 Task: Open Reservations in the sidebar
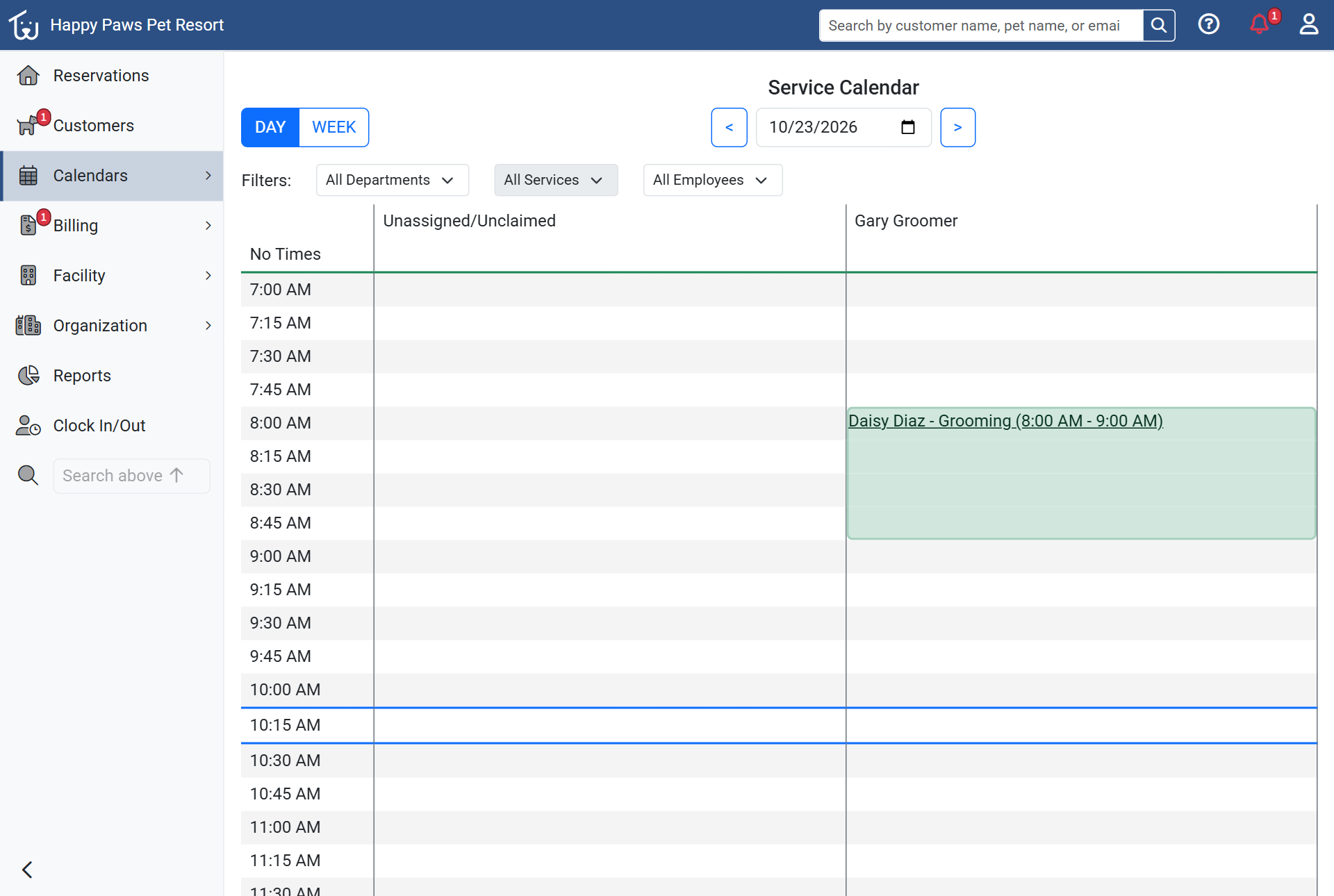112,76
